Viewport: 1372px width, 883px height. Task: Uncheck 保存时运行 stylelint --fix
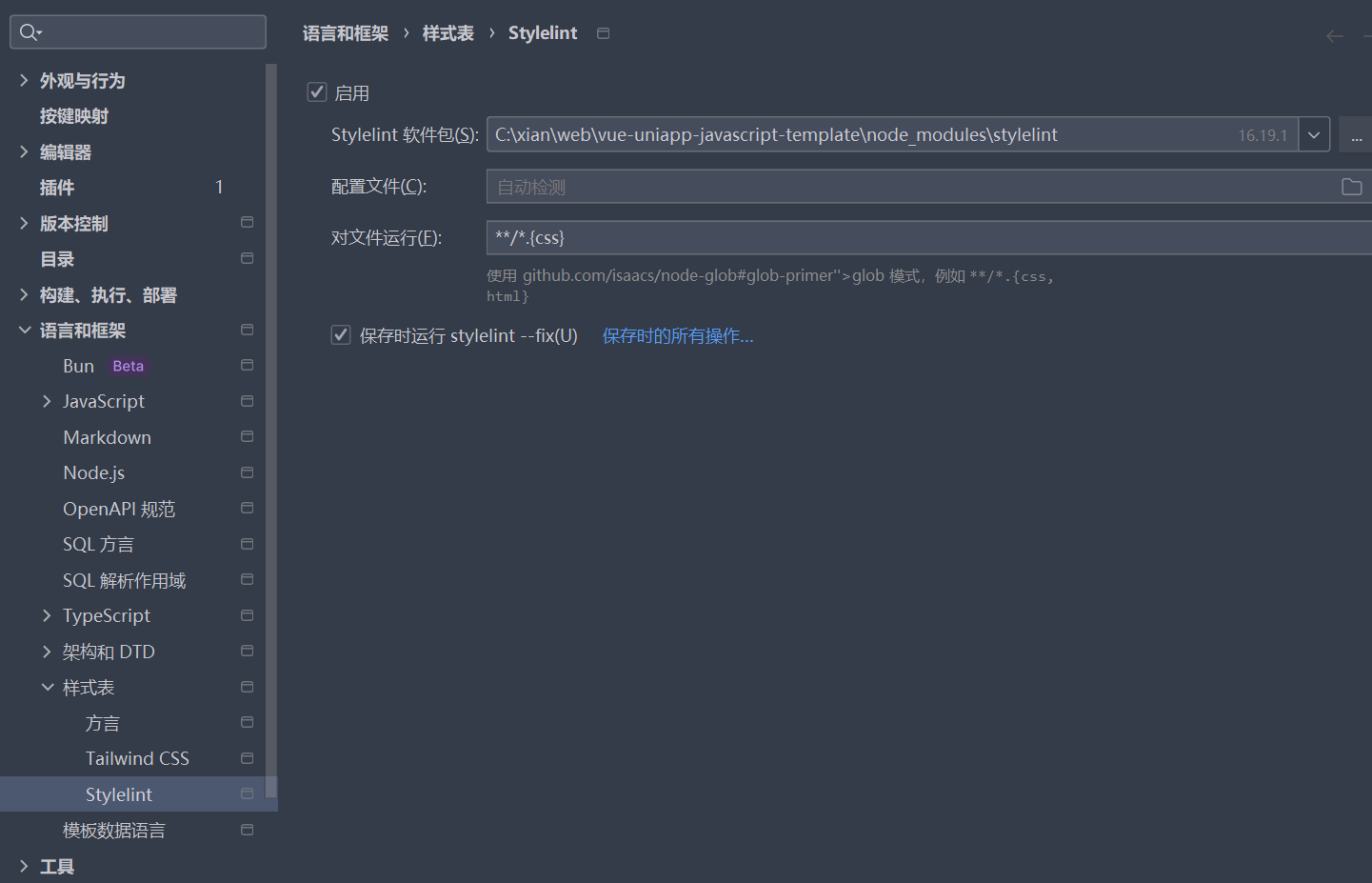[x=341, y=335]
